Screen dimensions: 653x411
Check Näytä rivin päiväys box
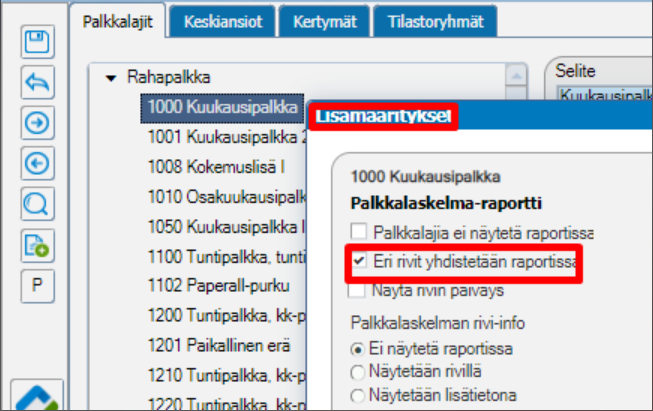point(357,290)
